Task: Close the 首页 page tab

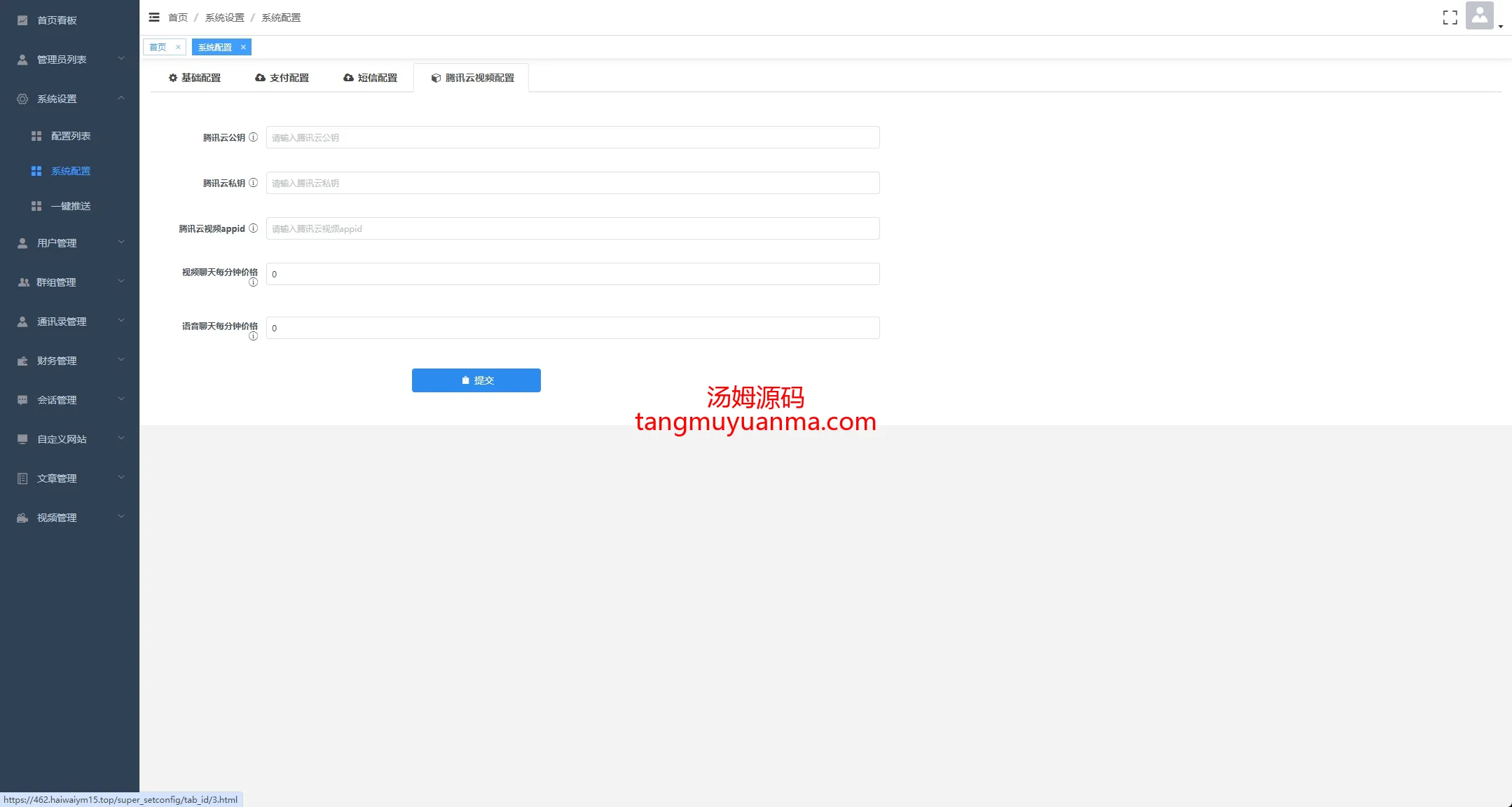Action: click(178, 47)
